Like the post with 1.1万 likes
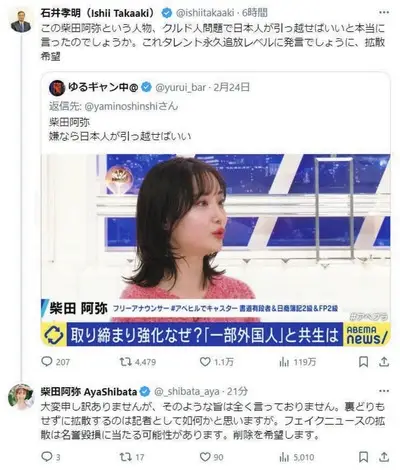Image resolution: width=400 pixels, height=470 pixels. click(205, 362)
